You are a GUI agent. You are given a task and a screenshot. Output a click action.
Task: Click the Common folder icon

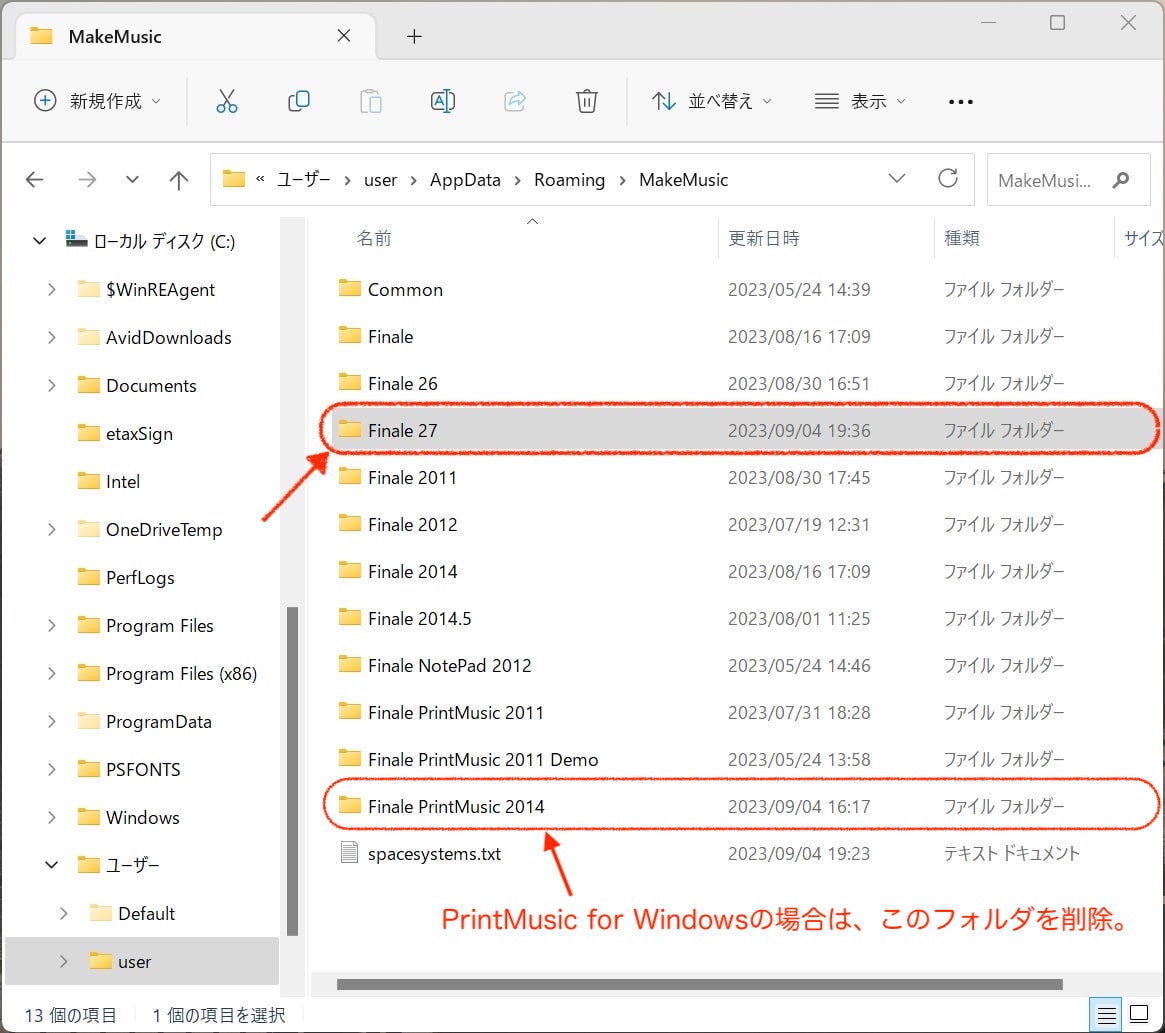tap(349, 288)
